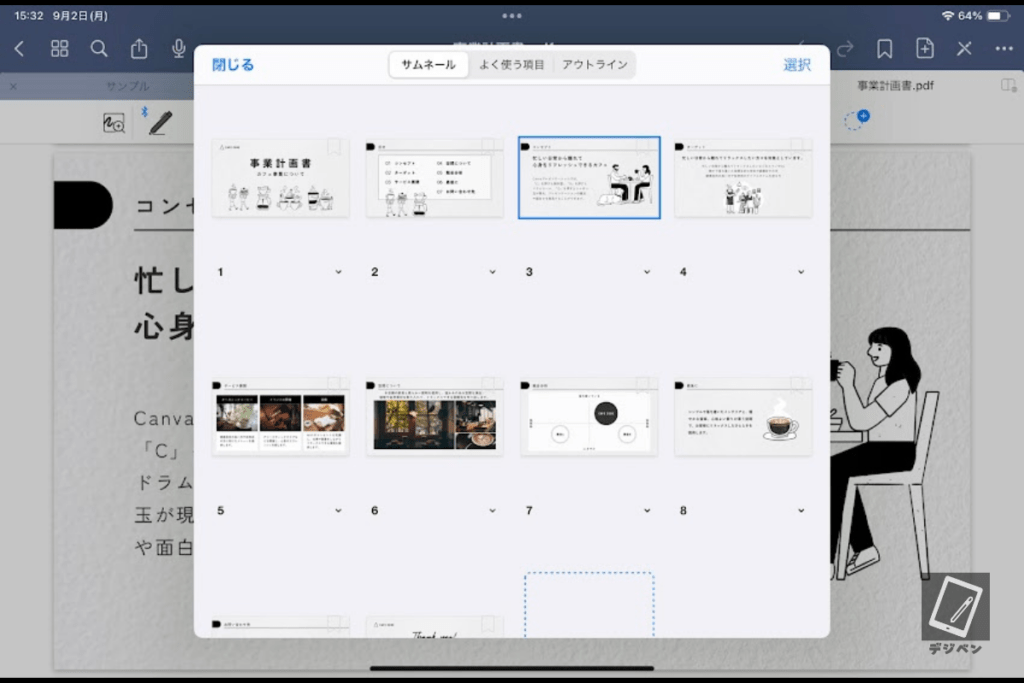Viewport: 1024px width, 683px height.
Task: Open the highlighted page 3 thumbnail
Action: [589, 178]
